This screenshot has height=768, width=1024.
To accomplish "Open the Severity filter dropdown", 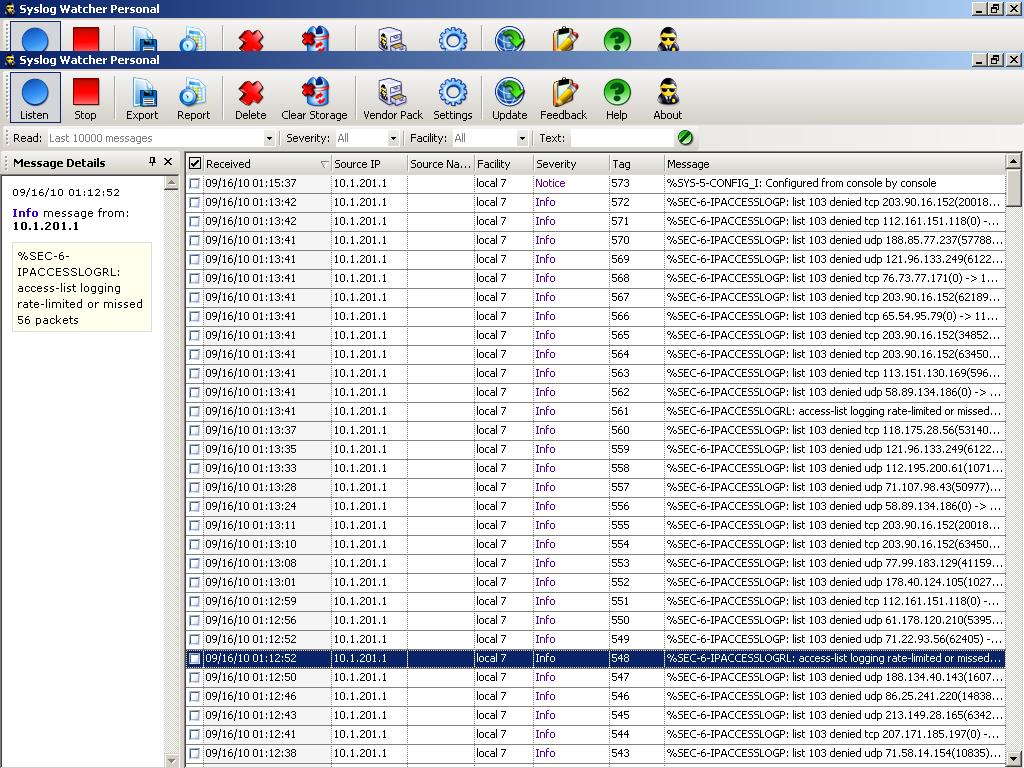I will [393, 138].
